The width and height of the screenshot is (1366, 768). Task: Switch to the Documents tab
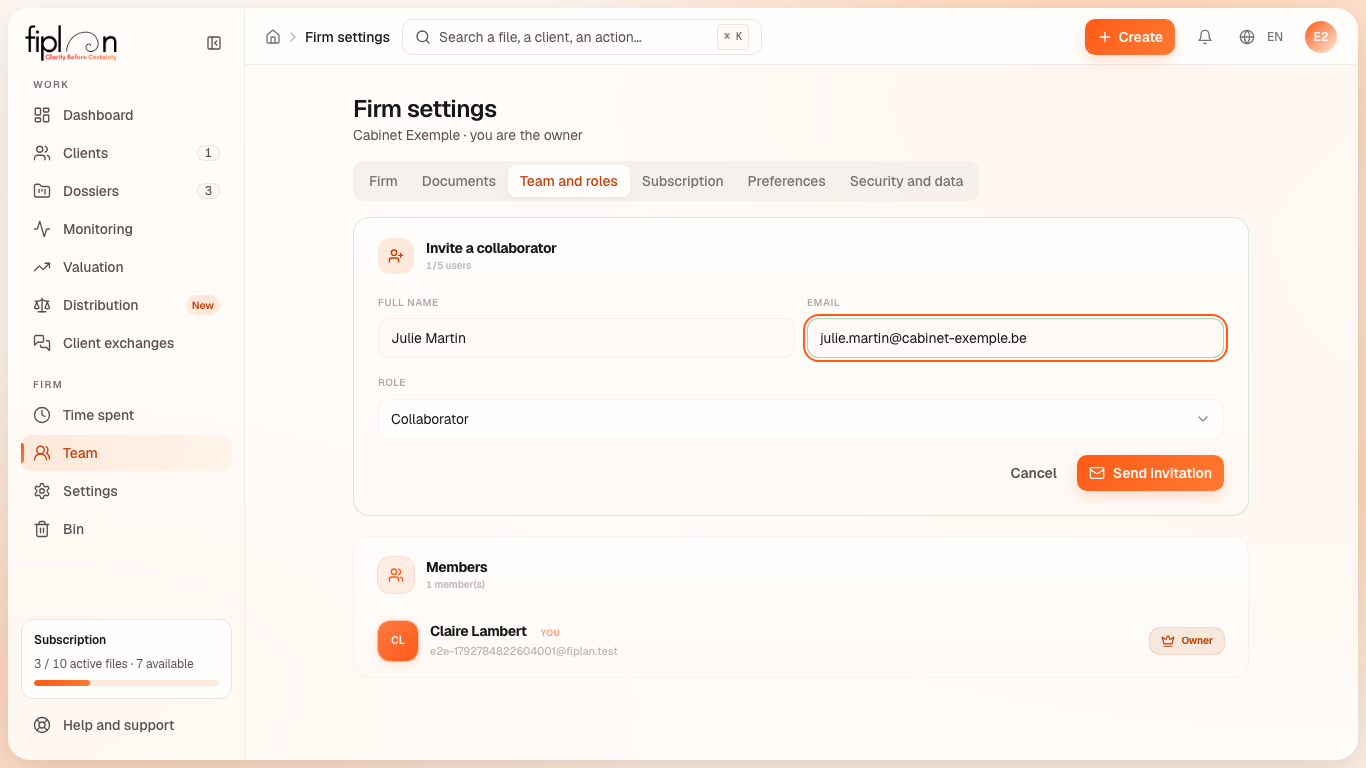[459, 181]
